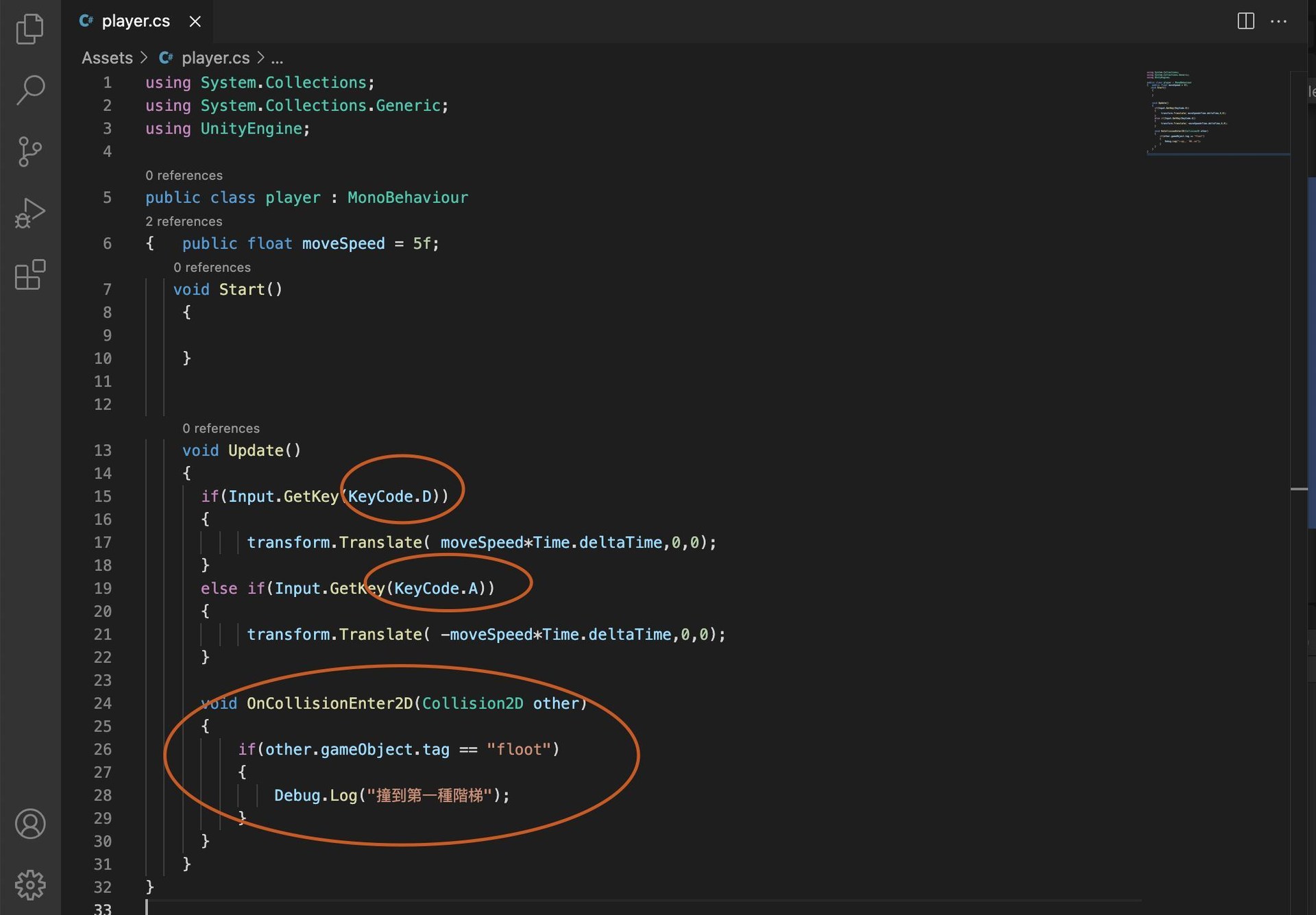The width and height of the screenshot is (1316, 915).
Task: Open Run and Debug view
Action: point(29,213)
